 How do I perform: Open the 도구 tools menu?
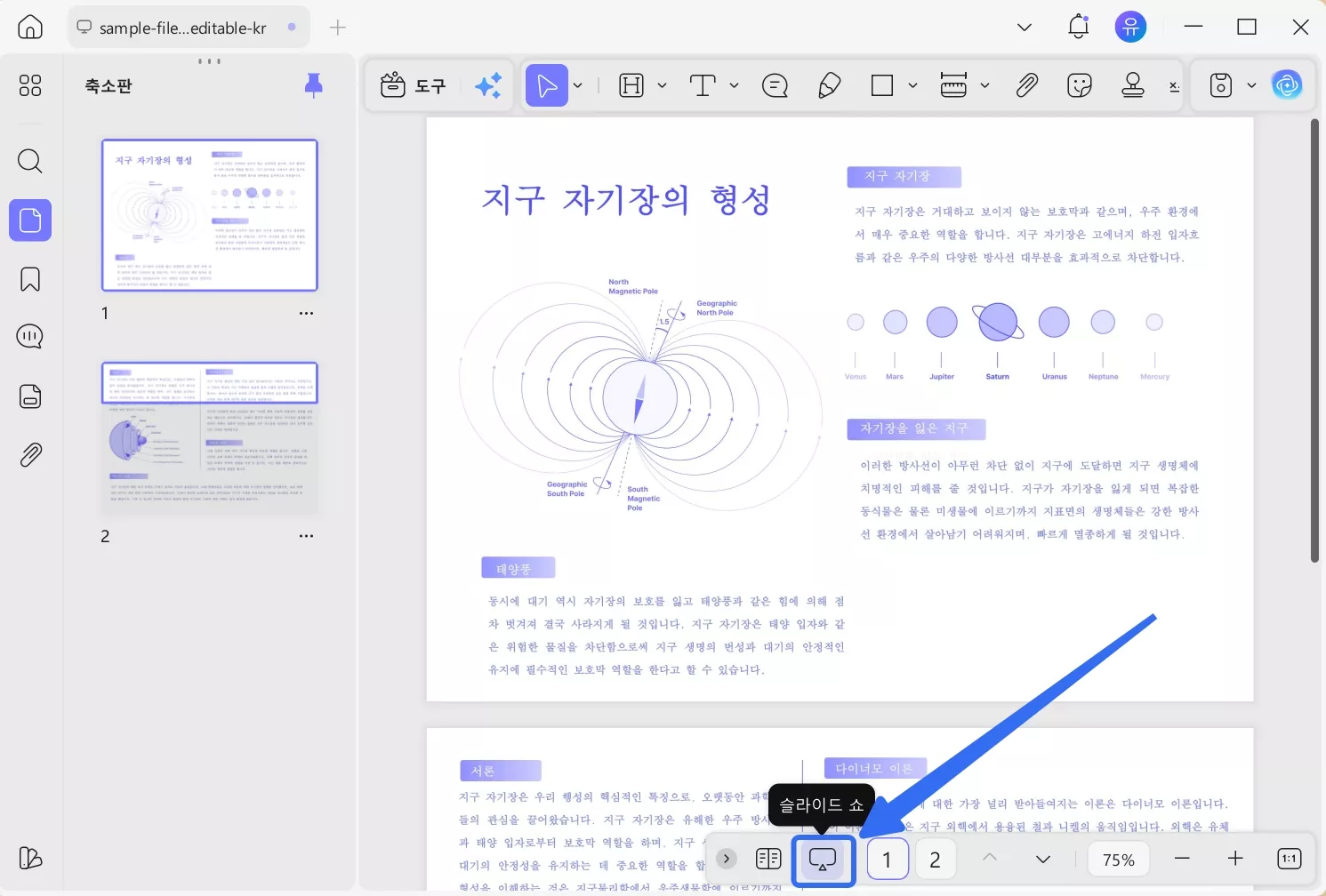[x=413, y=85]
